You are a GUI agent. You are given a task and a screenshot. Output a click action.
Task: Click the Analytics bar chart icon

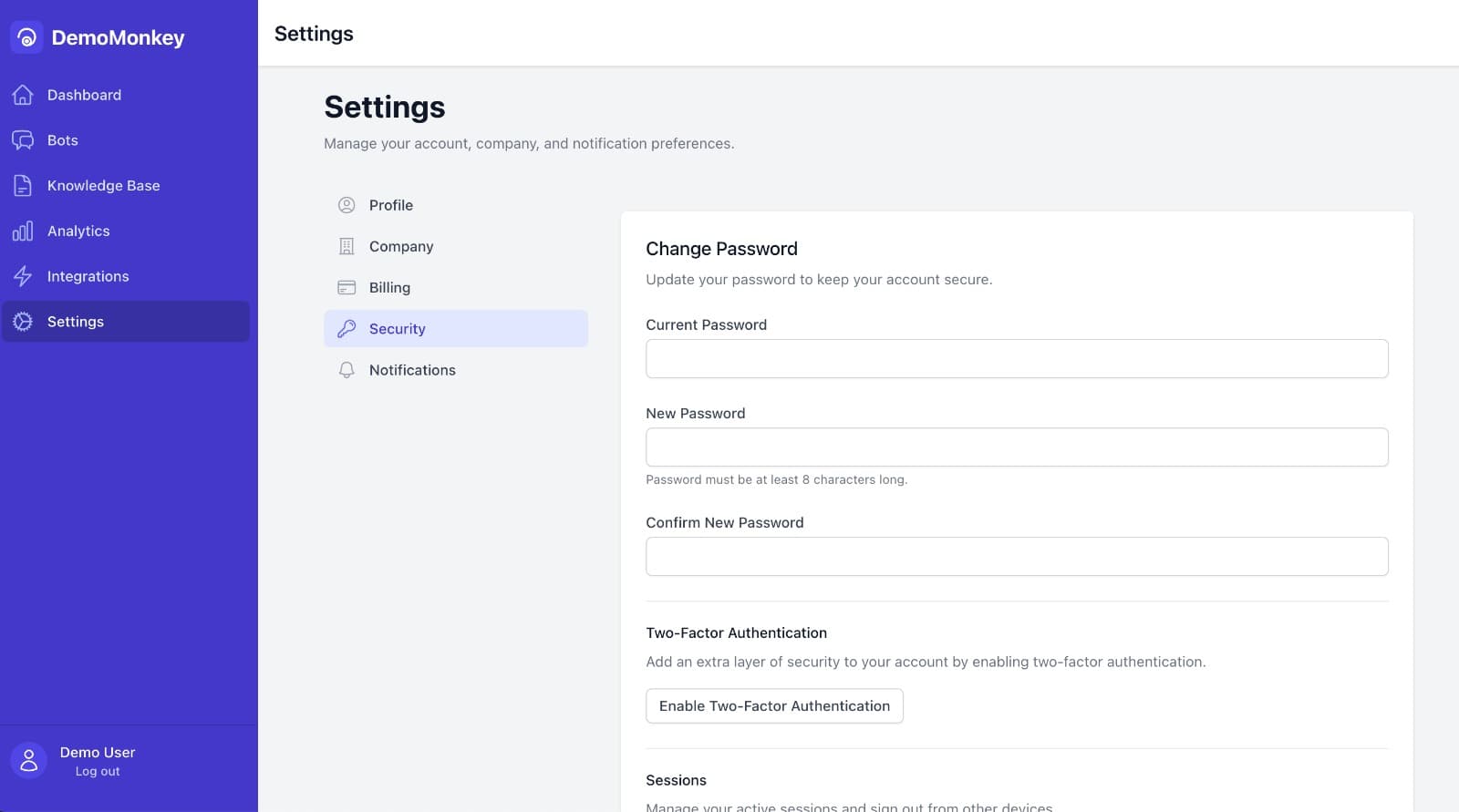click(23, 231)
